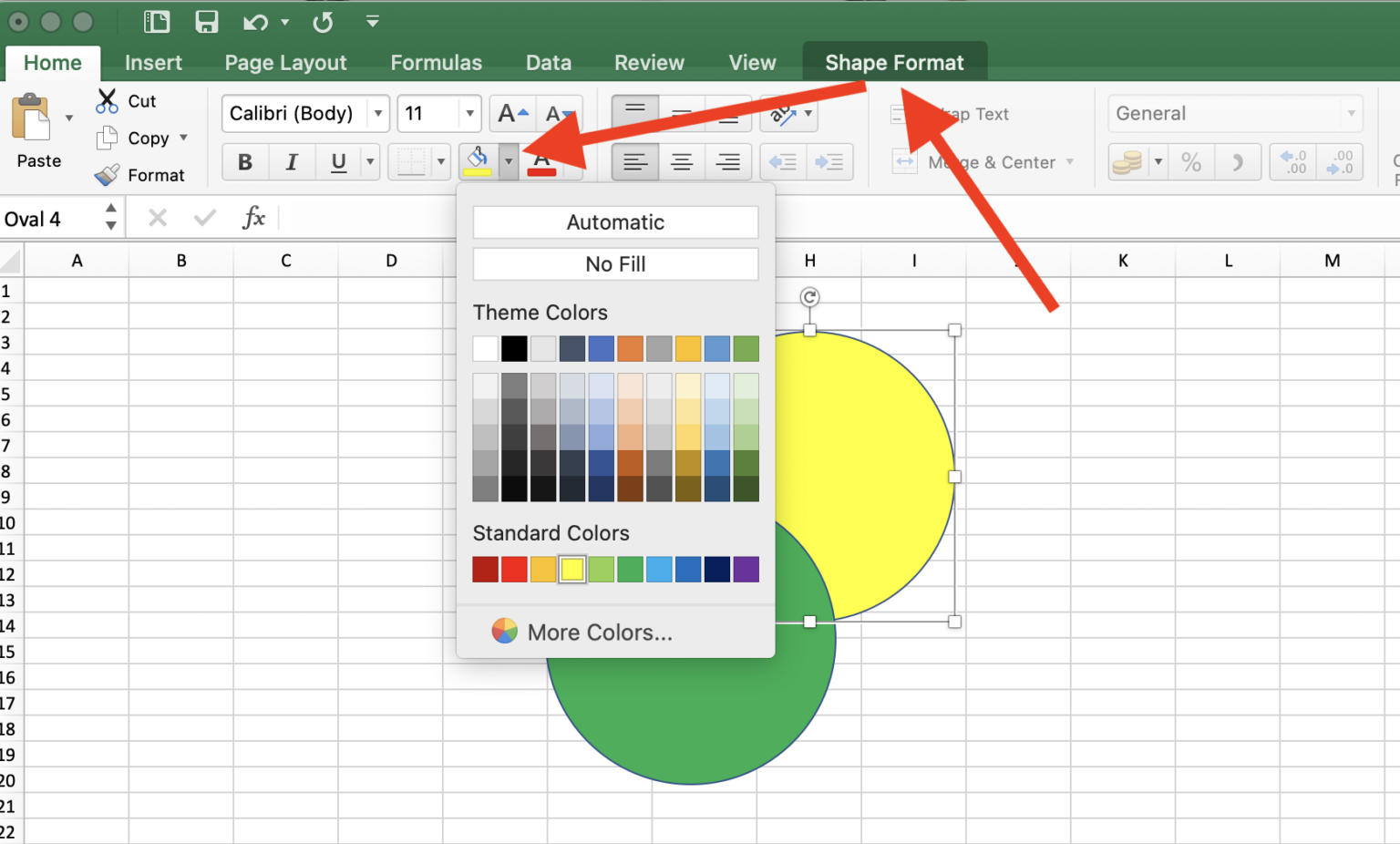Toggle bold formatting
The height and width of the screenshot is (844, 1400).
pos(244,161)
